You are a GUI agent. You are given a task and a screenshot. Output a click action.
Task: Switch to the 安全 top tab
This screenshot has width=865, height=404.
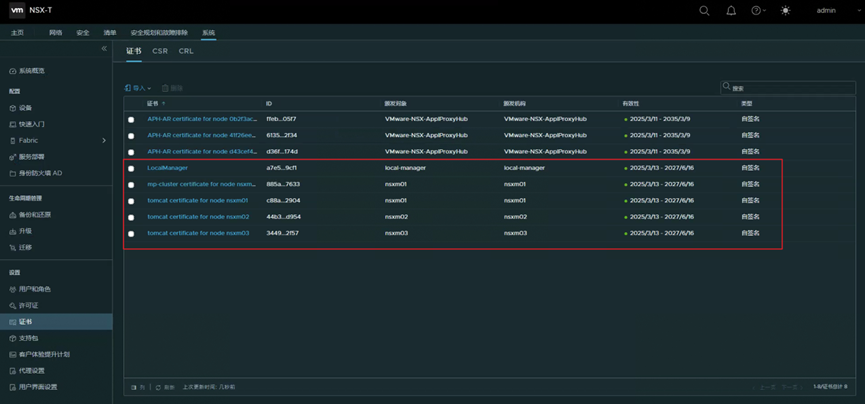(83, 33)
